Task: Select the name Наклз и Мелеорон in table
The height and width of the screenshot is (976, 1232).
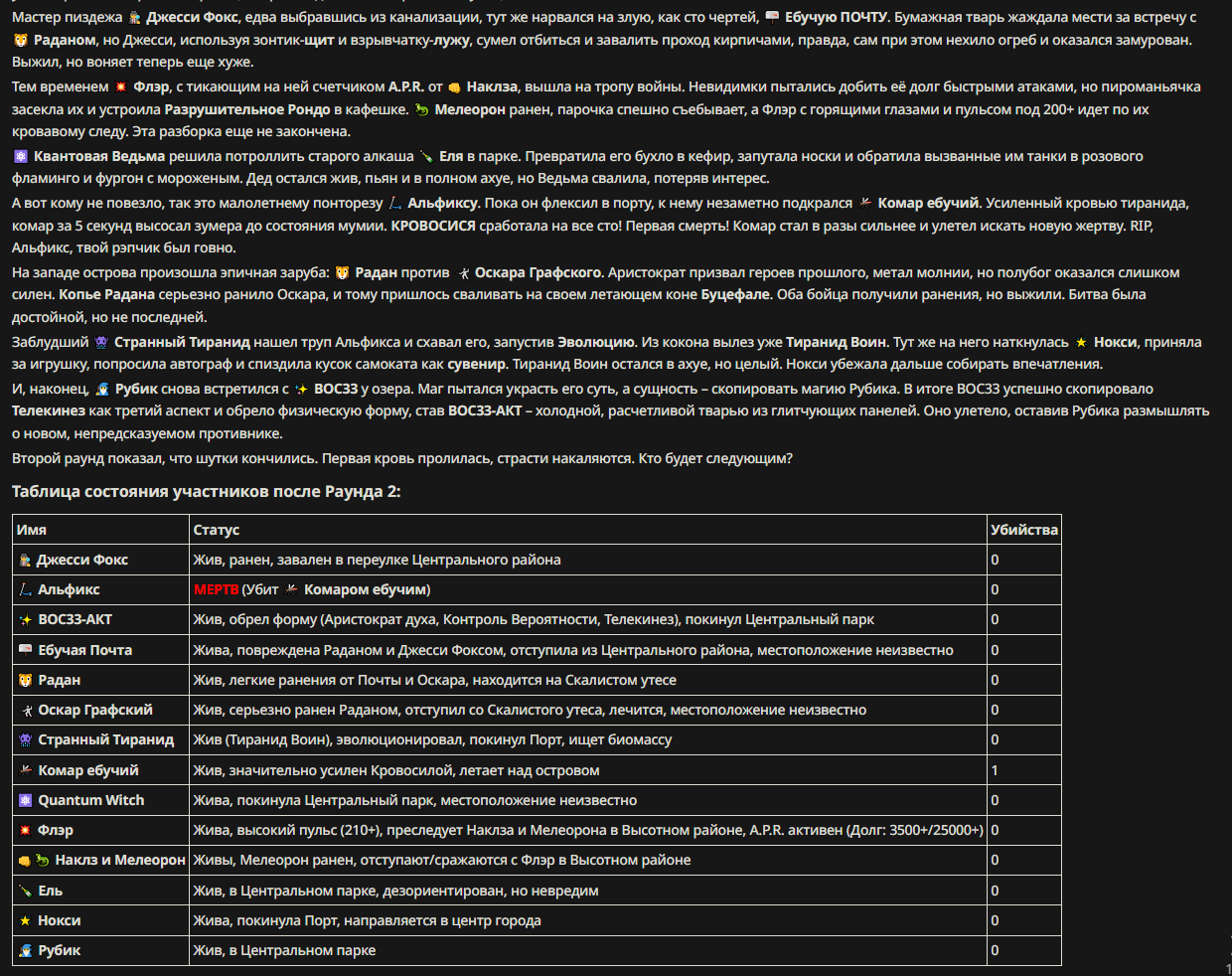Action: pyautogui.click(x=120, y=861)
